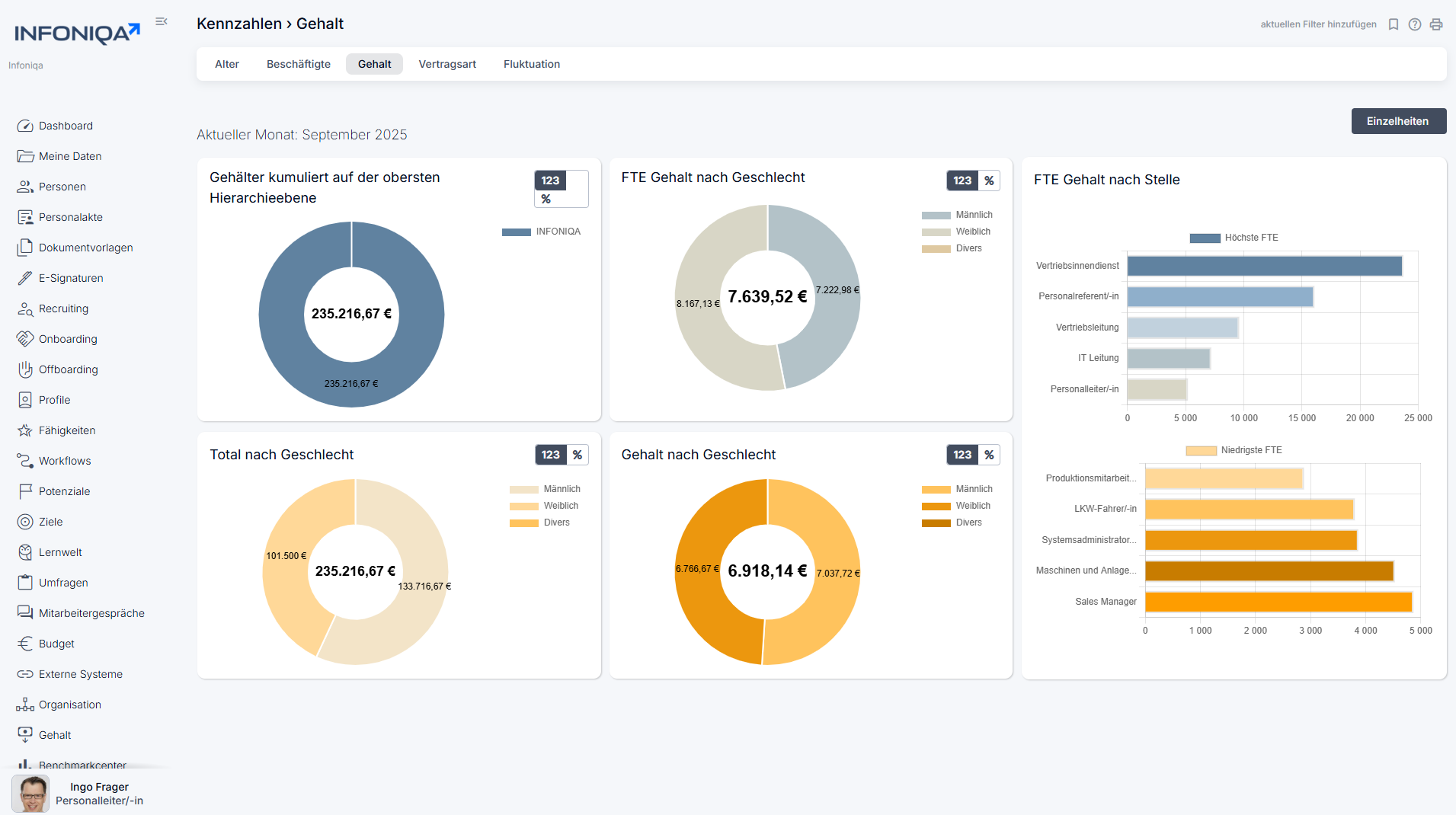Click the 7.639,52 € donut center value

point(767,297)
